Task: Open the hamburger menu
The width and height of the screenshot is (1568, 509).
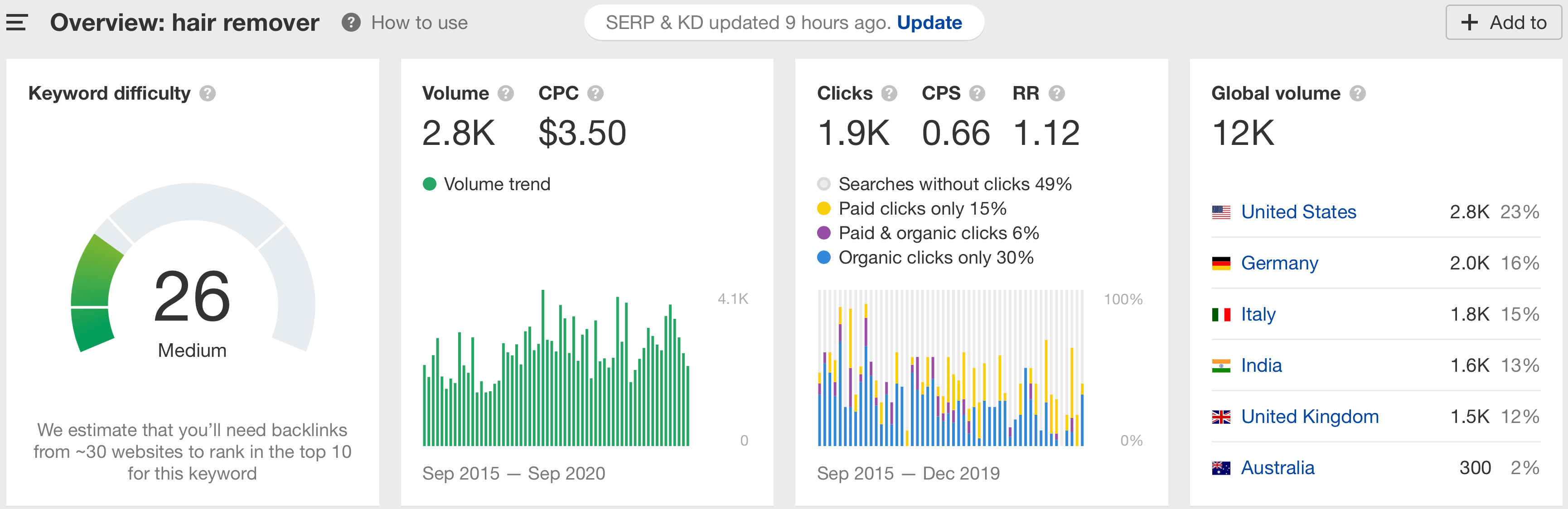Action: point(17,23)
